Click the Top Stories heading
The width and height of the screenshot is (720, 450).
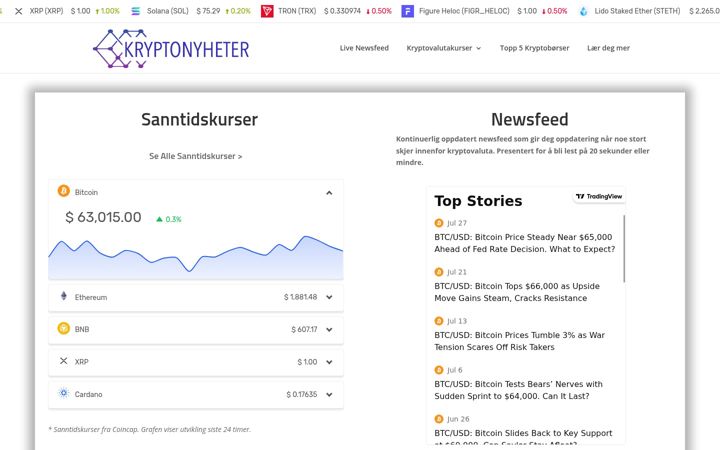click(478, 201)
